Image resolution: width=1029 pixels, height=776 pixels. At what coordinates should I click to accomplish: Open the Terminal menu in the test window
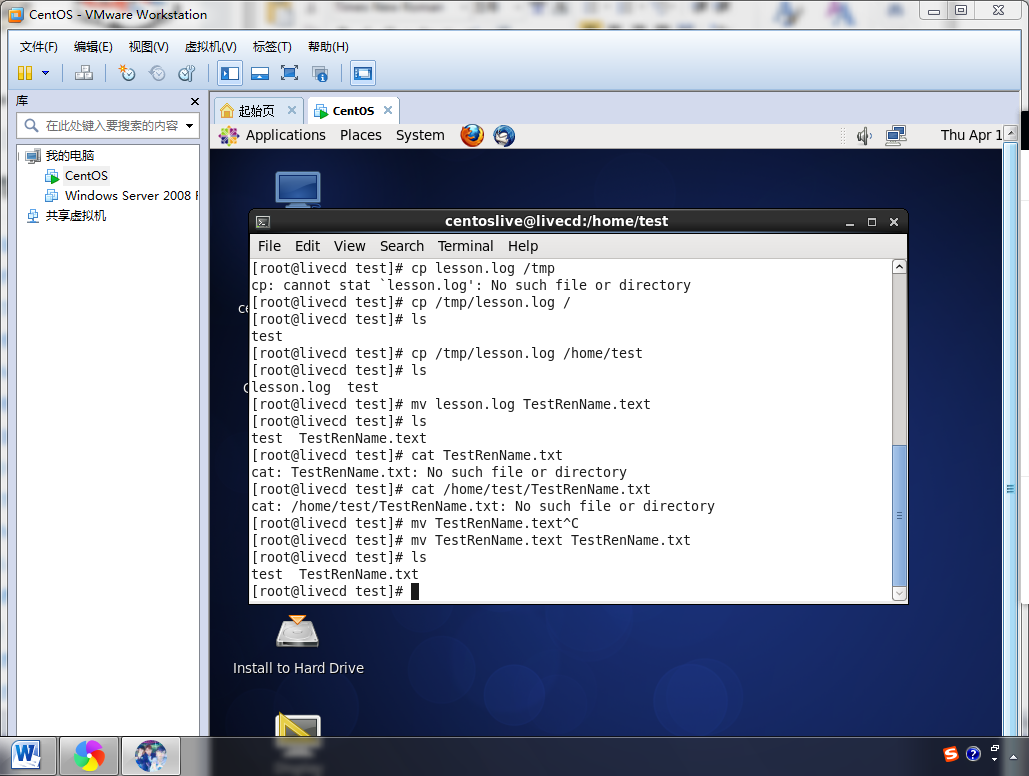tap(465, 246)
